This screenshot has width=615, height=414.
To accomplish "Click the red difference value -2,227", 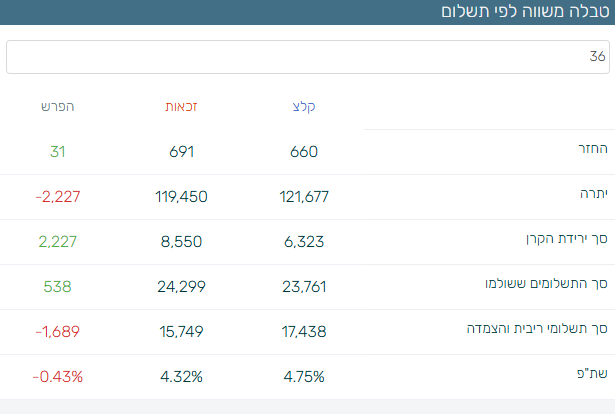I will click(57, 197).
